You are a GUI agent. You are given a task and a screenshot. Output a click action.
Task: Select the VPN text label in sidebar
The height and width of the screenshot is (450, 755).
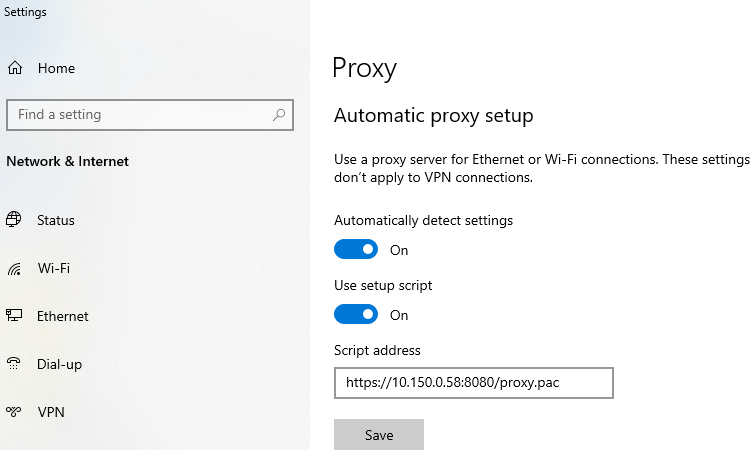51,412
